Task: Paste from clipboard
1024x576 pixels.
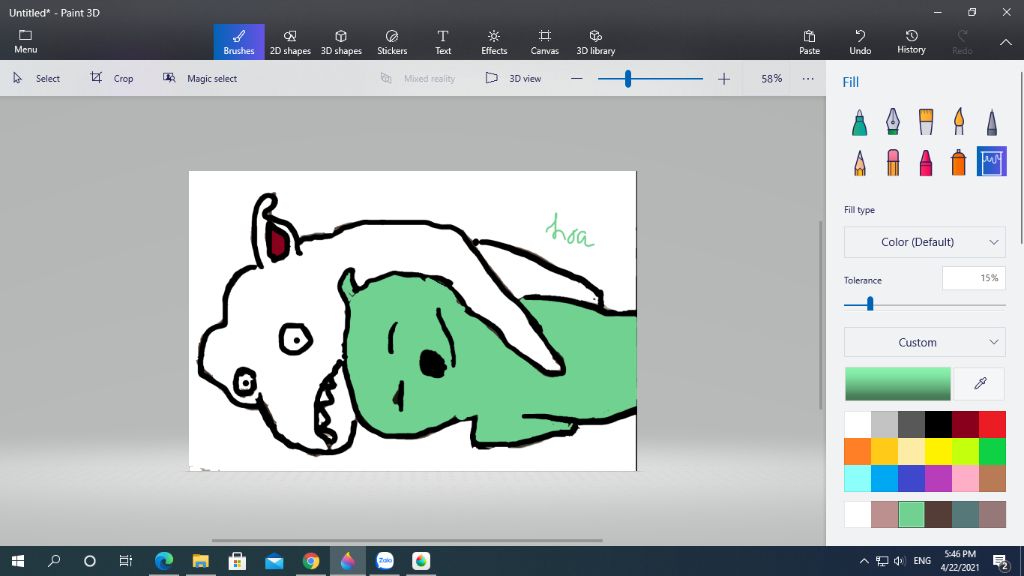Action: (x=809, y=42)
